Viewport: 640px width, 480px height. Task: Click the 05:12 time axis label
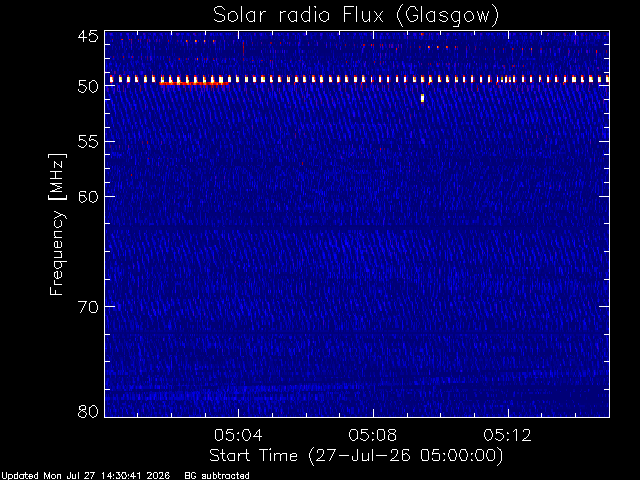[508, 435]
